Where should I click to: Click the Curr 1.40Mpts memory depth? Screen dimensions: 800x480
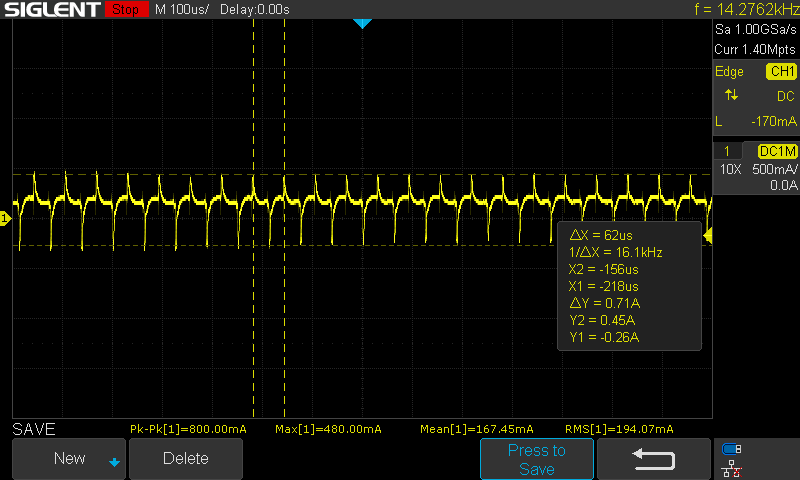click(x=755, y=49)
